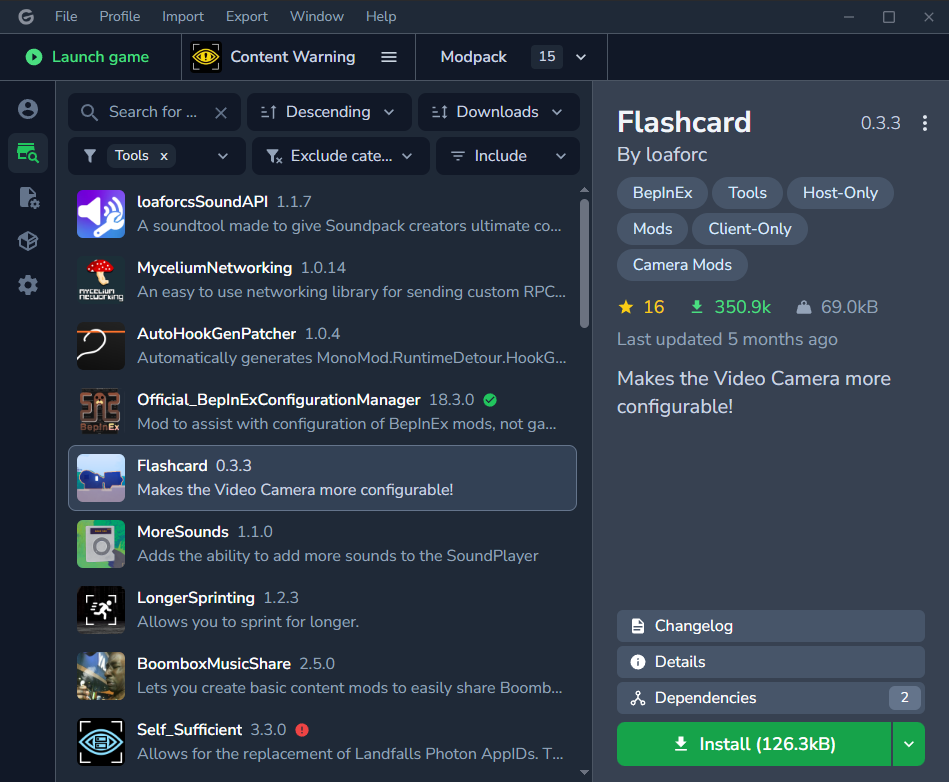The height and width of the screenshot is (782, 949).
Task: Click the mod list vertical scrollbar
Action: click(x=584, y=262)
